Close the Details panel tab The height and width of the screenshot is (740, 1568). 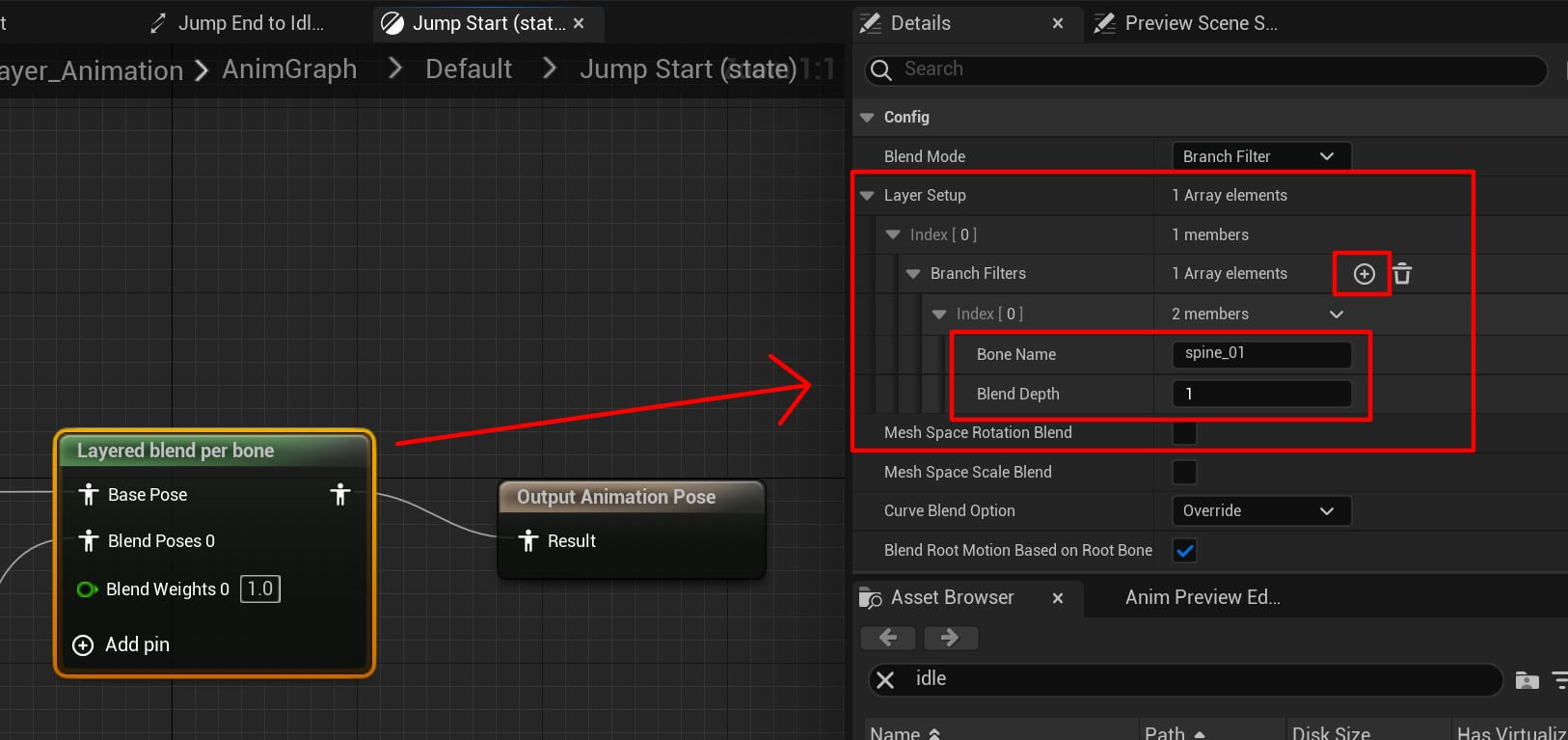click(1058, 23)
